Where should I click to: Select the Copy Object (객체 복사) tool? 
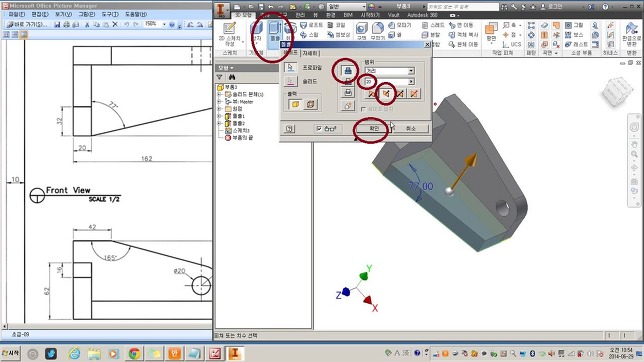[x=463, y=35]
